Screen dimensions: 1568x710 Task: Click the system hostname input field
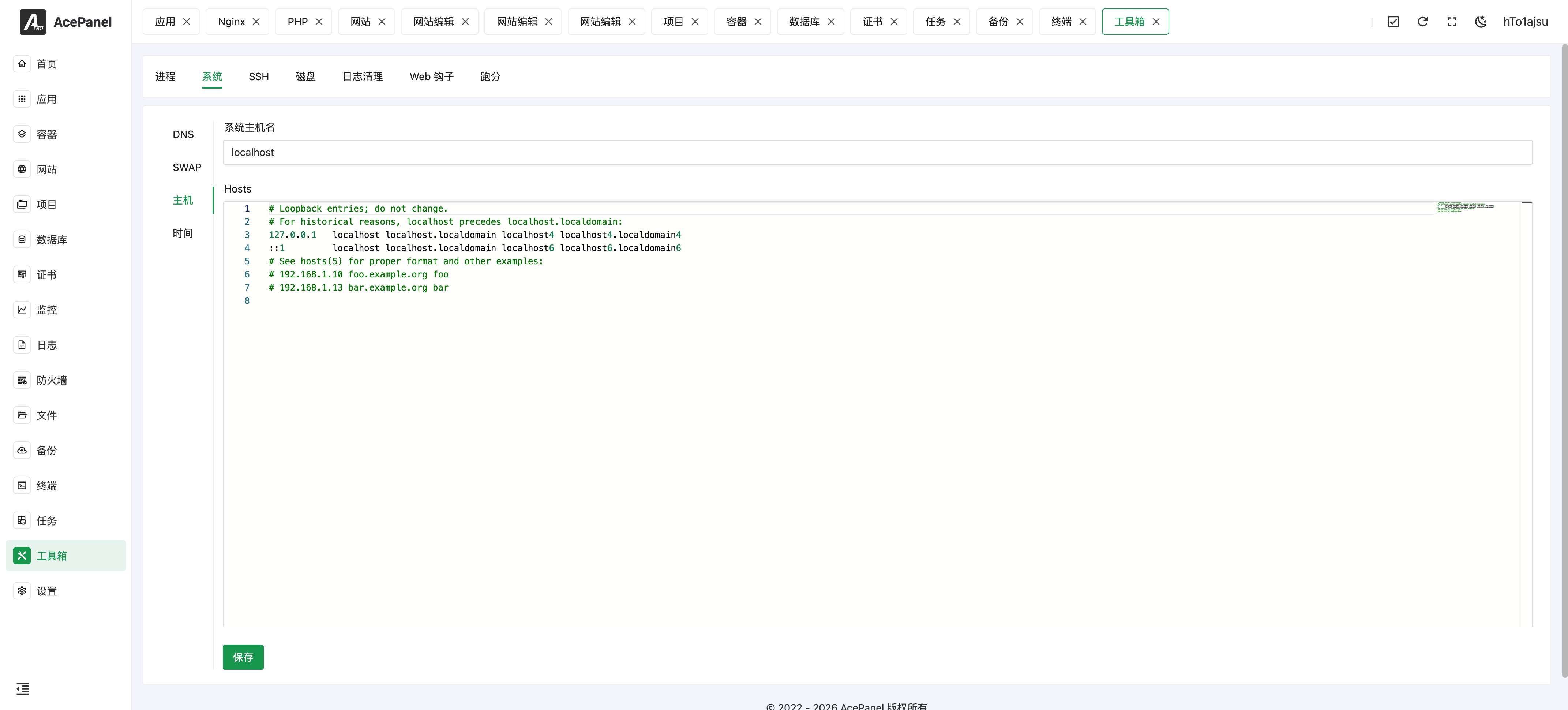877,152
